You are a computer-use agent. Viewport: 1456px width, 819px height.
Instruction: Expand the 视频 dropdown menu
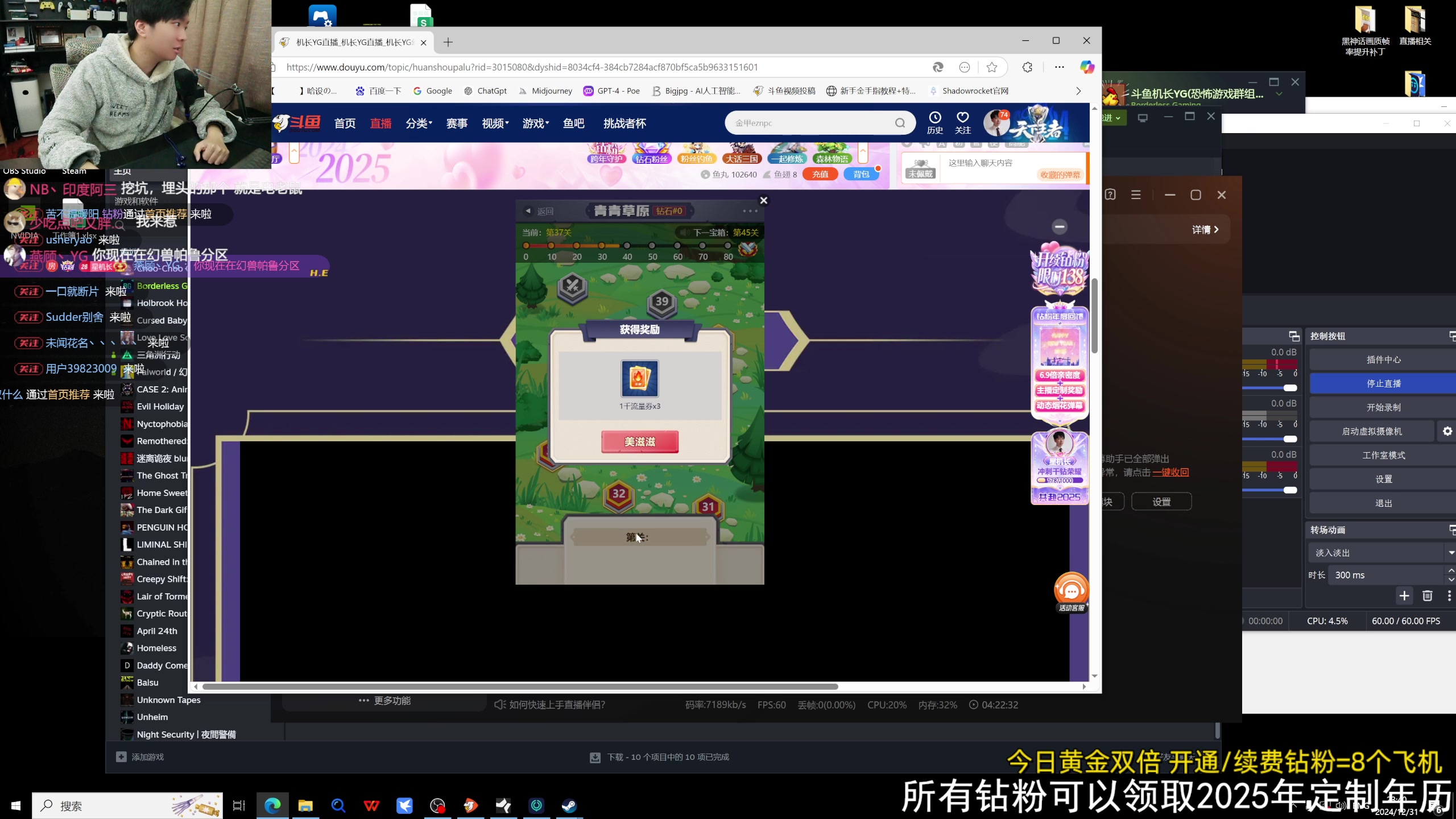point(495,123)
